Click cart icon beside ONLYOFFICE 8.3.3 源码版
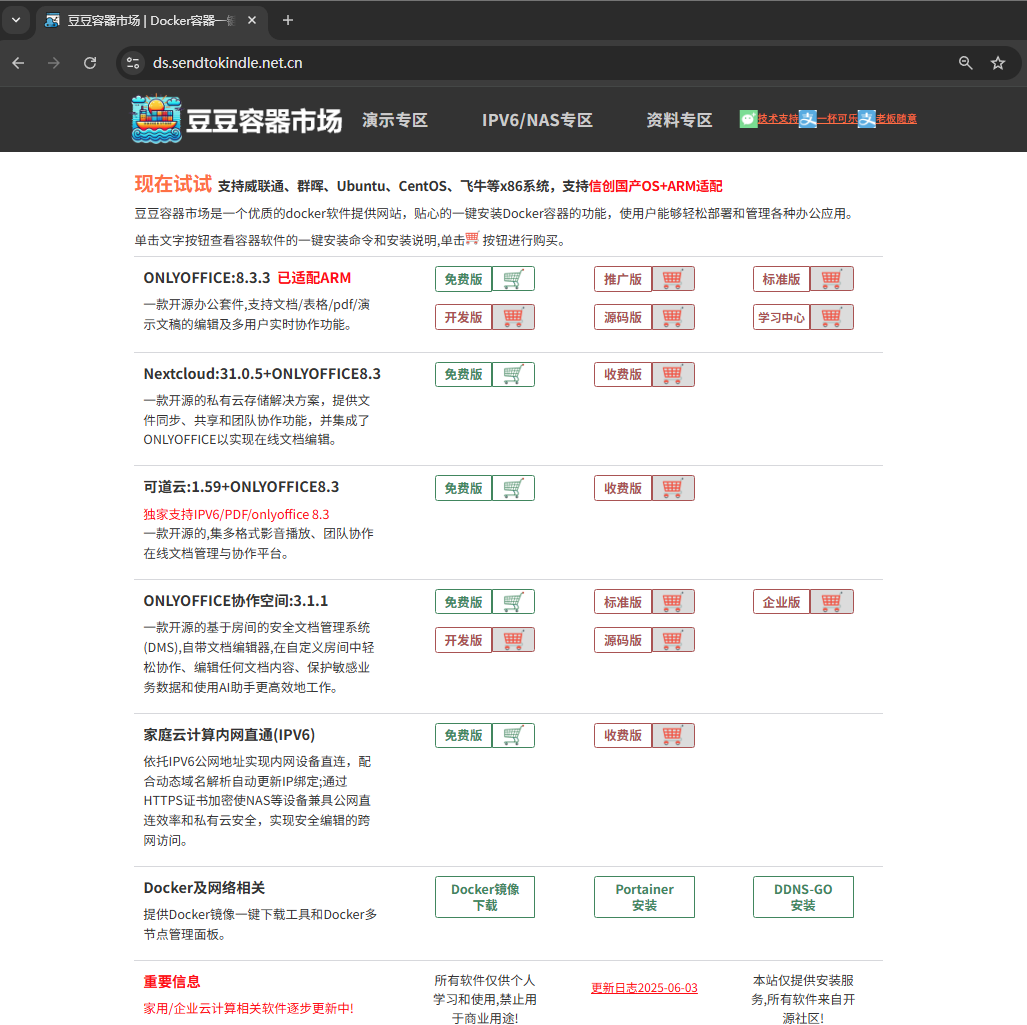Screen dimensions: 1027x1025 click(673, 317)
